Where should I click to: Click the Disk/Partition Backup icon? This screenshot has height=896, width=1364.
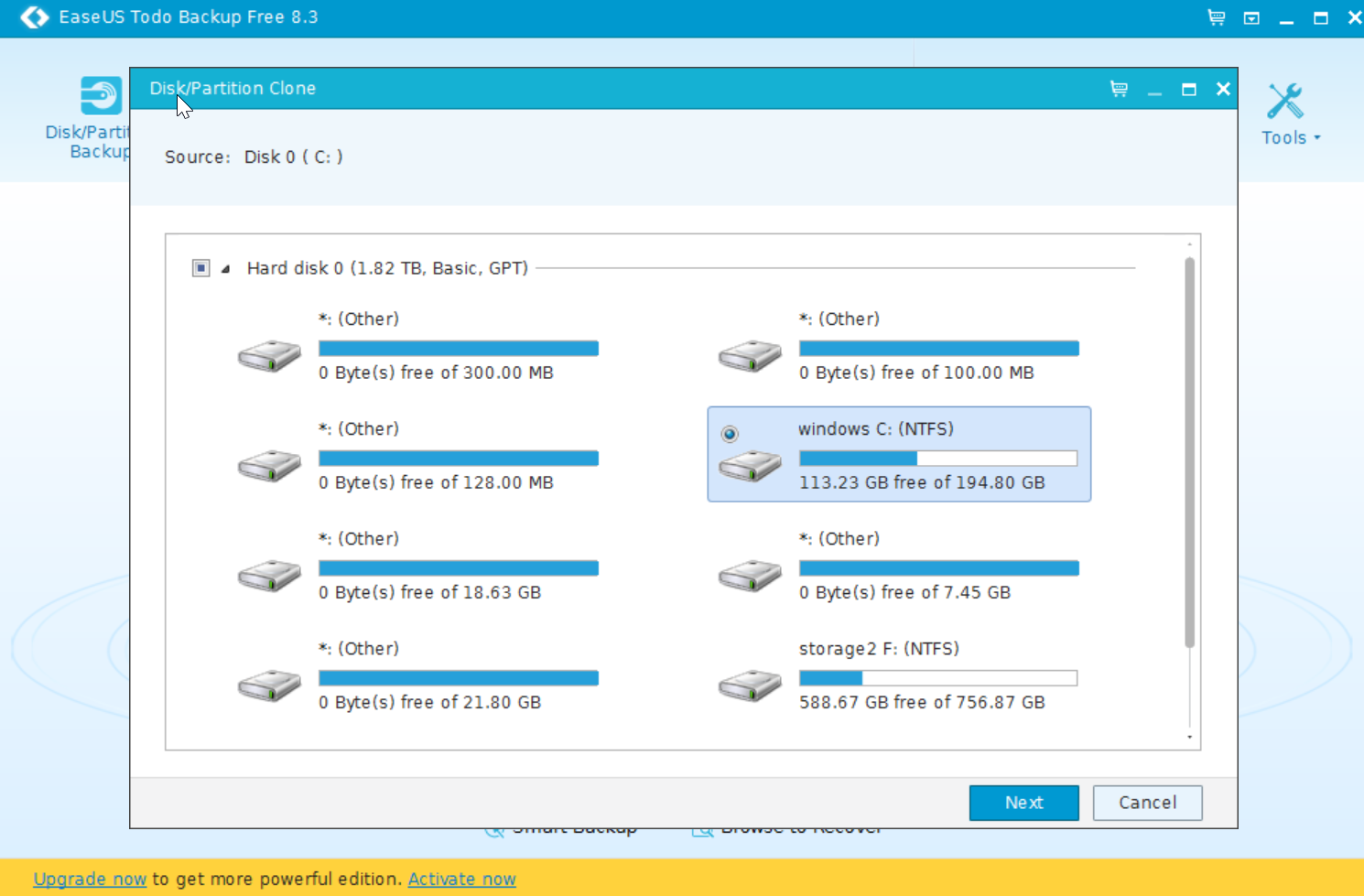pyautogui.click(x=101, y=96)
